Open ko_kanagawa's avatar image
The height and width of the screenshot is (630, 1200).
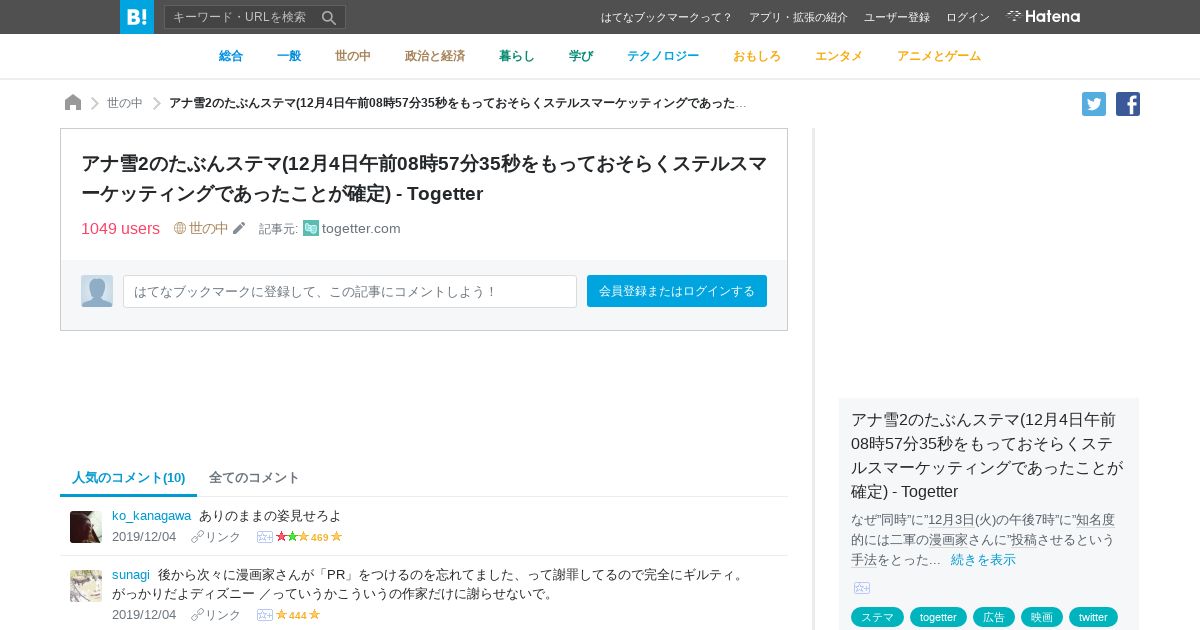coord(86,527)
